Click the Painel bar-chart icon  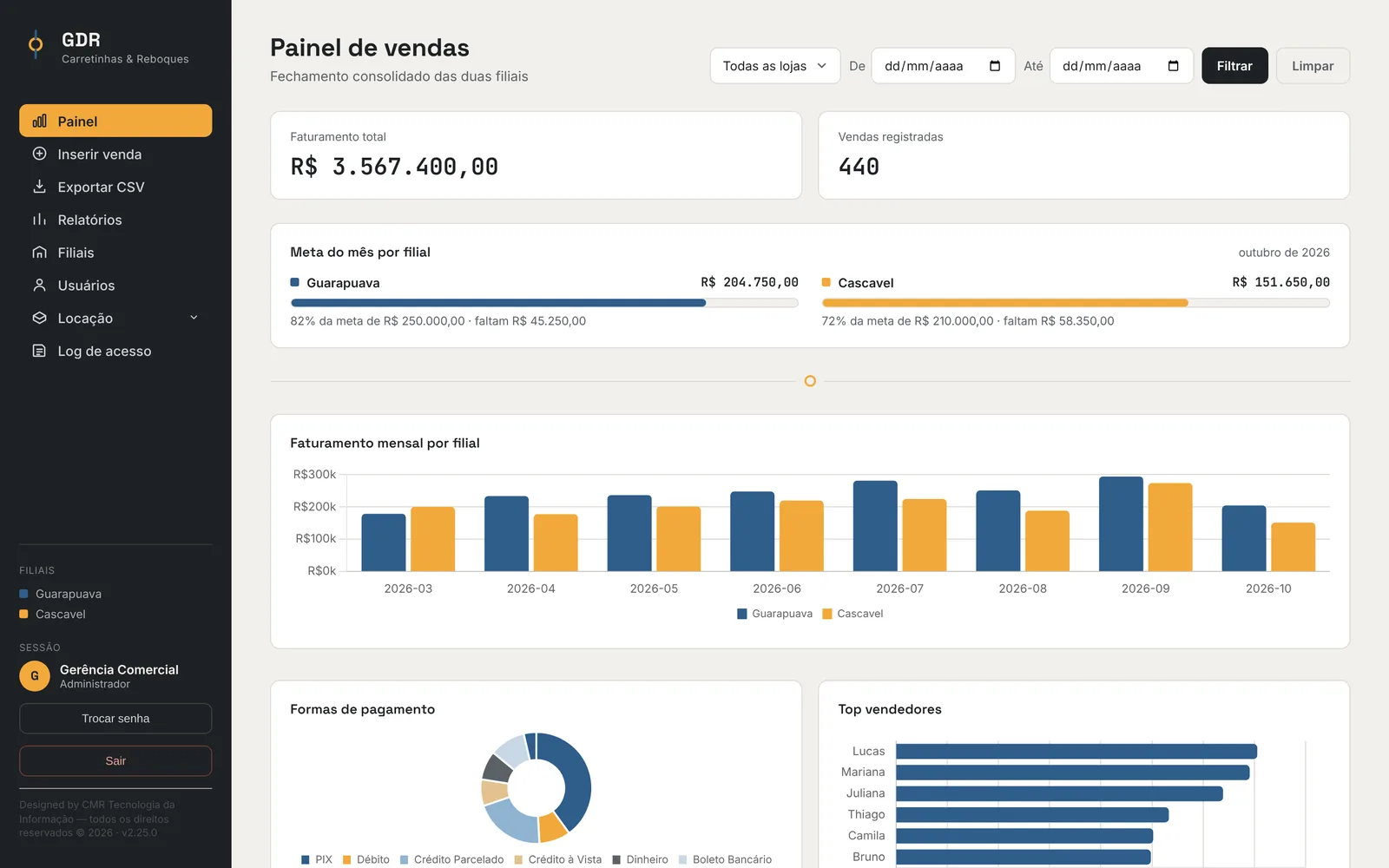[x=39, y=122]
